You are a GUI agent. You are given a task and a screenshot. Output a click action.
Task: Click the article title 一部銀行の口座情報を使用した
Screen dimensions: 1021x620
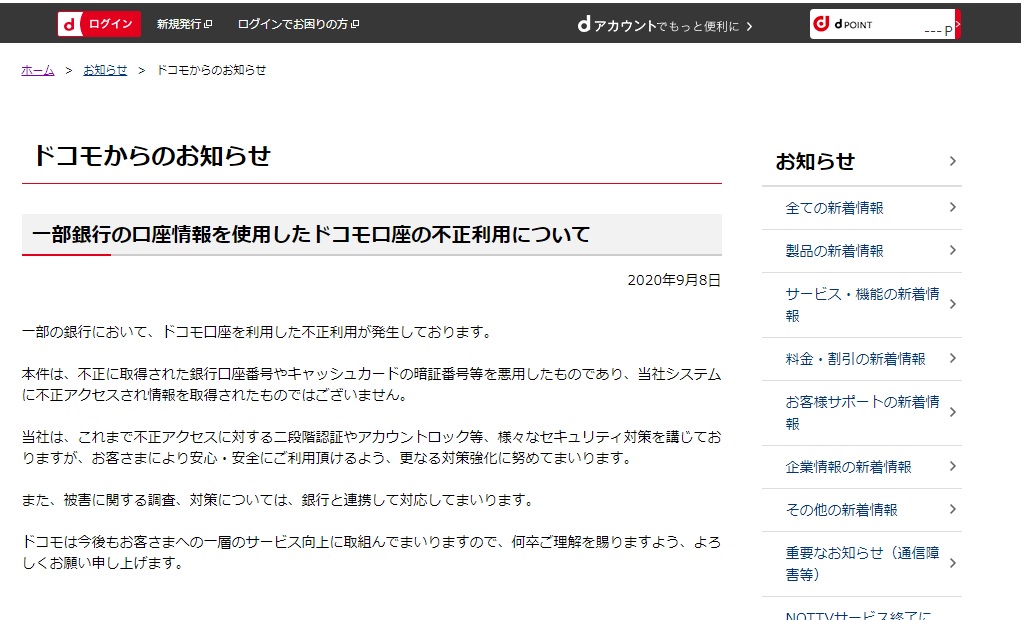point(311,234)
